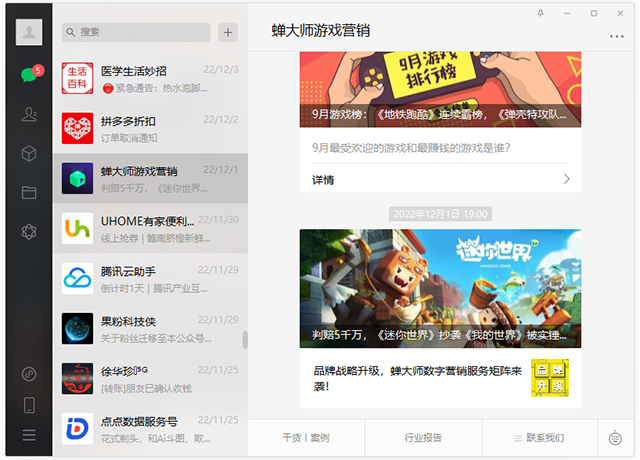Screen dimensions: 640x460
Task: Click the 2022年12月1日 19:00 timestamp
Action: tap(440, 214)
